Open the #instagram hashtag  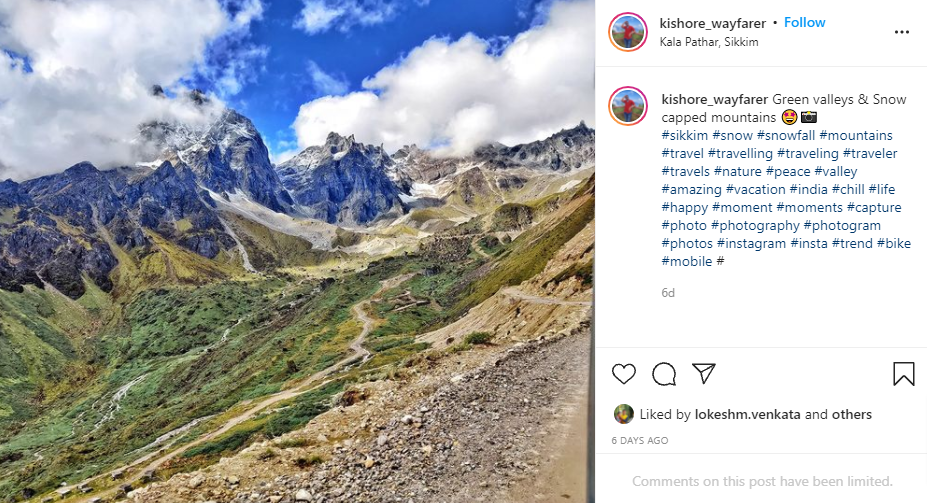coord(751,243)
